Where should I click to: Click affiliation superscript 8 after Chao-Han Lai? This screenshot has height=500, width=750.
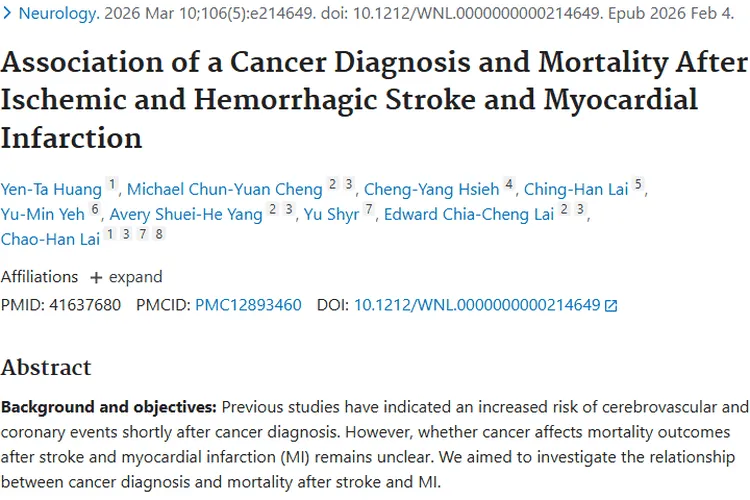(159, 234)
